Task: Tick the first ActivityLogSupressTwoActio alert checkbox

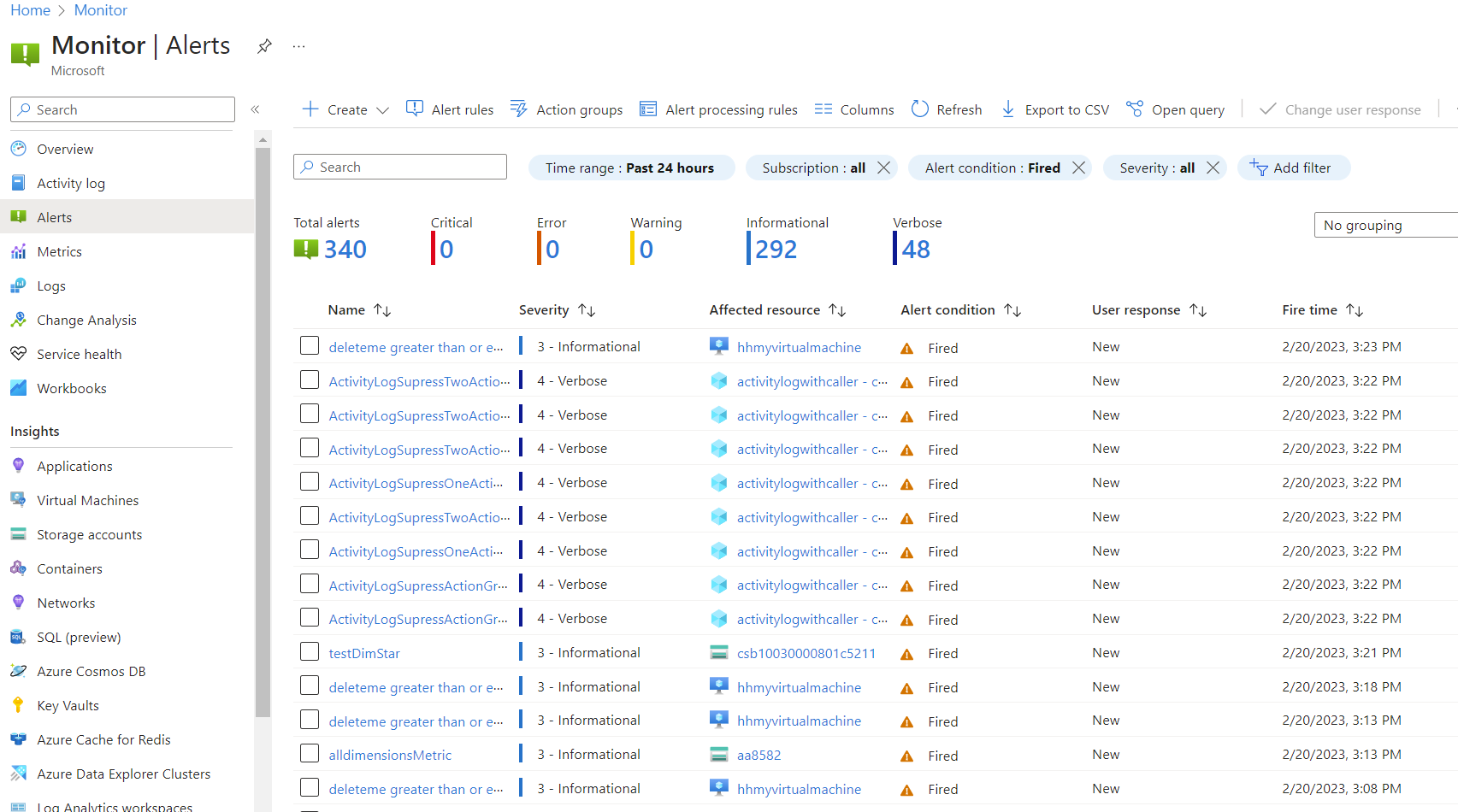Action: click(310, 379)
